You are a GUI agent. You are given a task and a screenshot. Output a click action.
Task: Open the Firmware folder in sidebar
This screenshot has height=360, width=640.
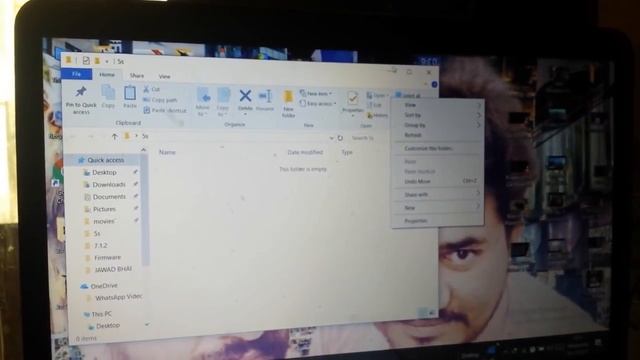(x=107, y=258)
